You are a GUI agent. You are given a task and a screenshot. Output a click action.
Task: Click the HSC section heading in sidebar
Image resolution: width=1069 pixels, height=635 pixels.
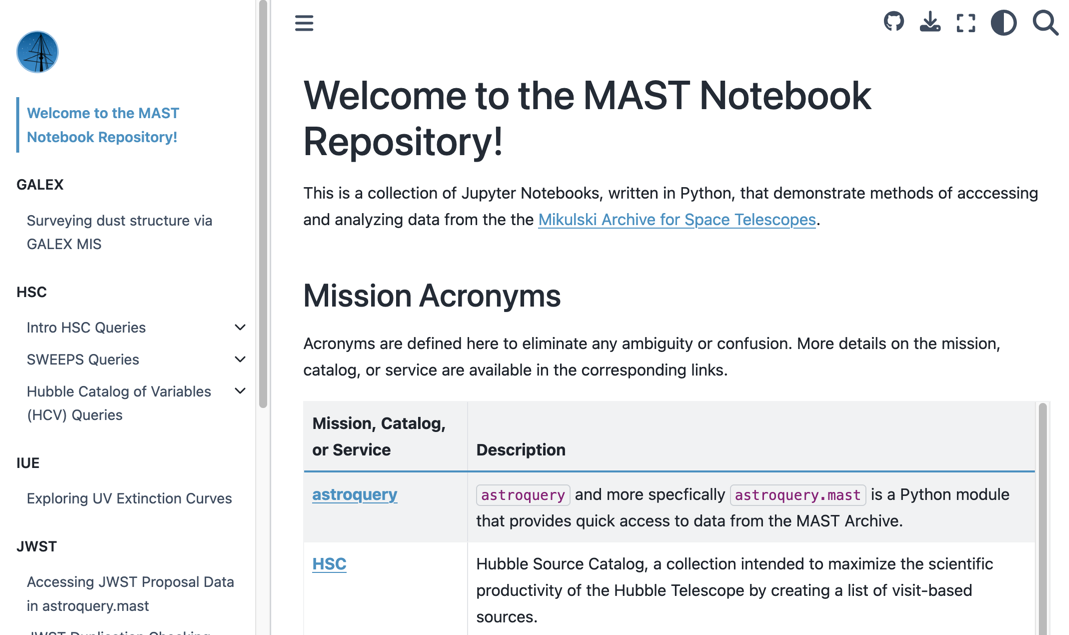tap(31, 292)
